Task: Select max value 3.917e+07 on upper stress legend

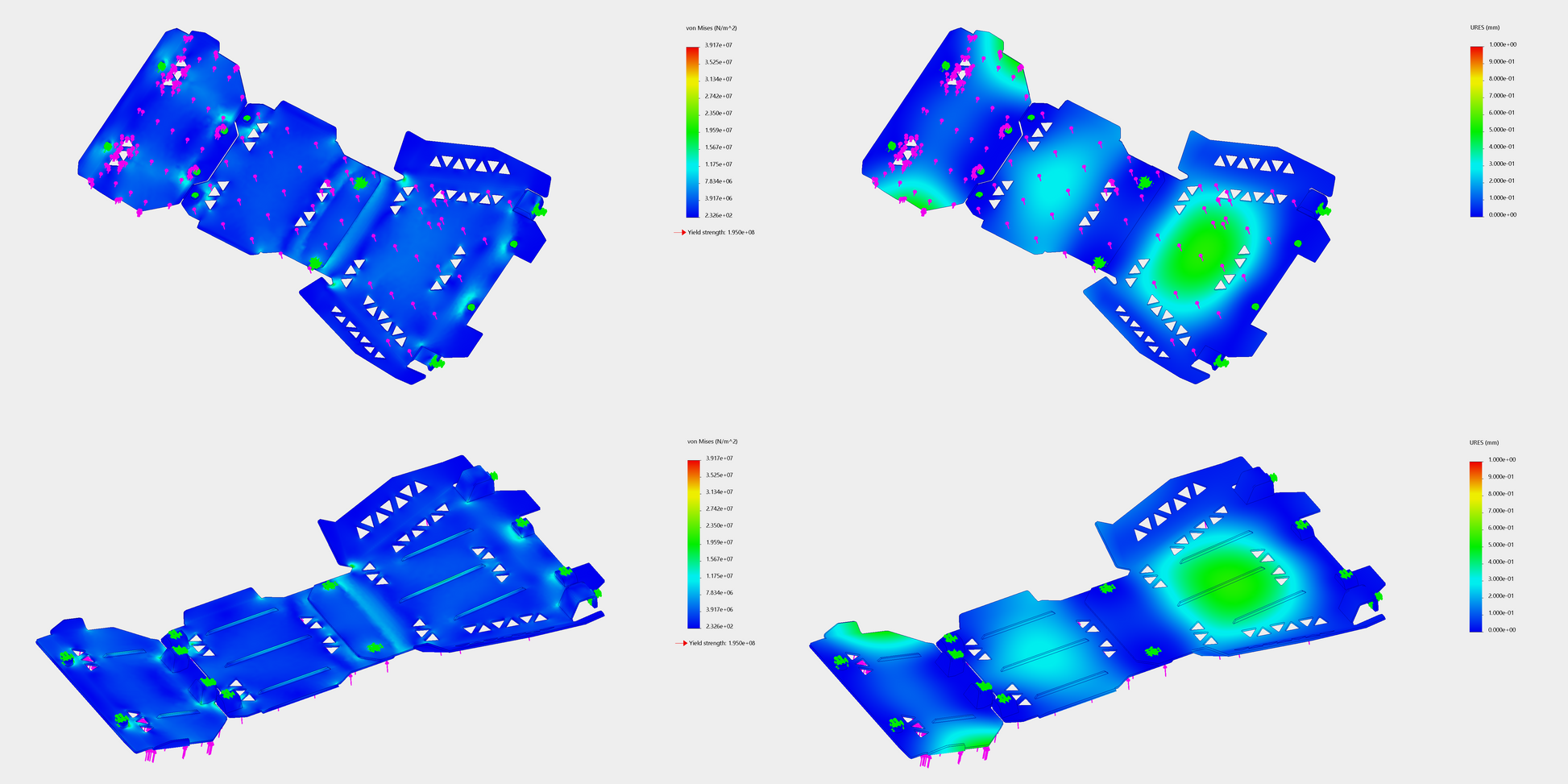Action: 718,45
